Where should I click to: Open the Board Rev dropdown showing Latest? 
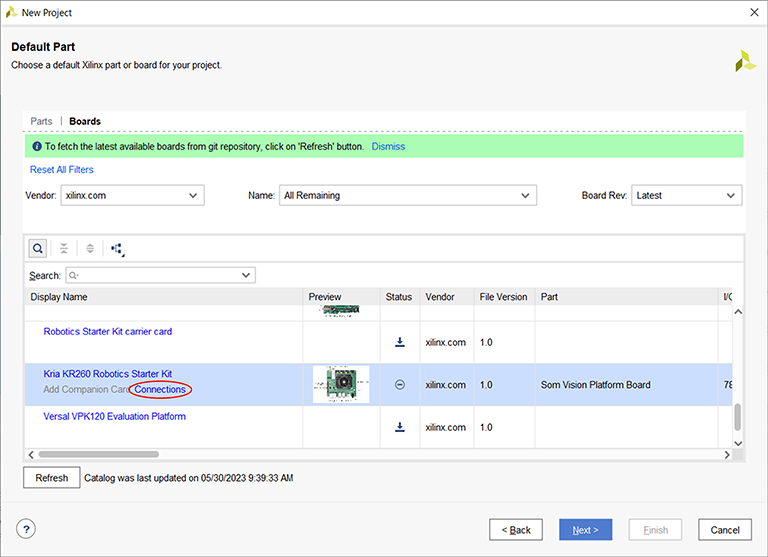tap(687, 195)
